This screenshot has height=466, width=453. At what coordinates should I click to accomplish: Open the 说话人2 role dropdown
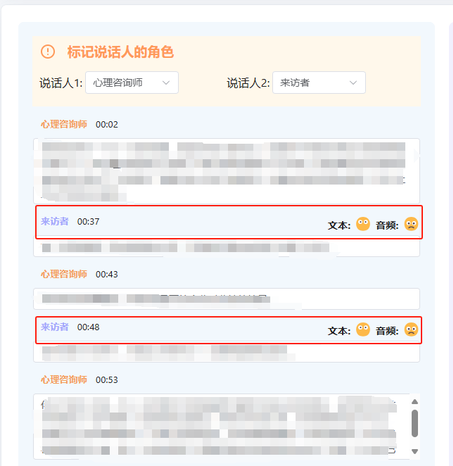319,82
